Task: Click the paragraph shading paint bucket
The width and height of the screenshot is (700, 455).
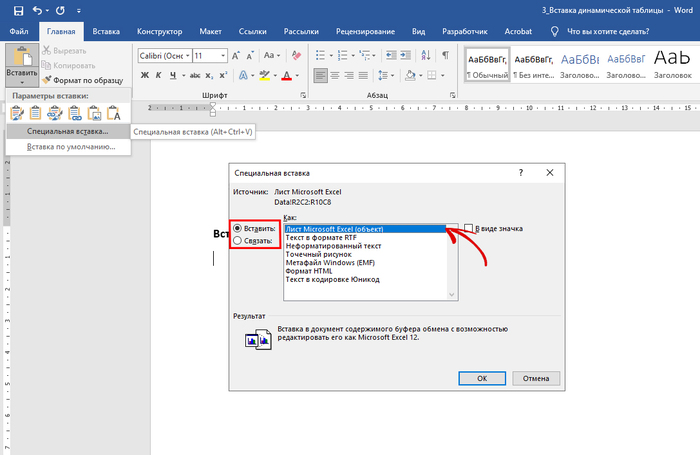Action: click(x=410, y=75)
